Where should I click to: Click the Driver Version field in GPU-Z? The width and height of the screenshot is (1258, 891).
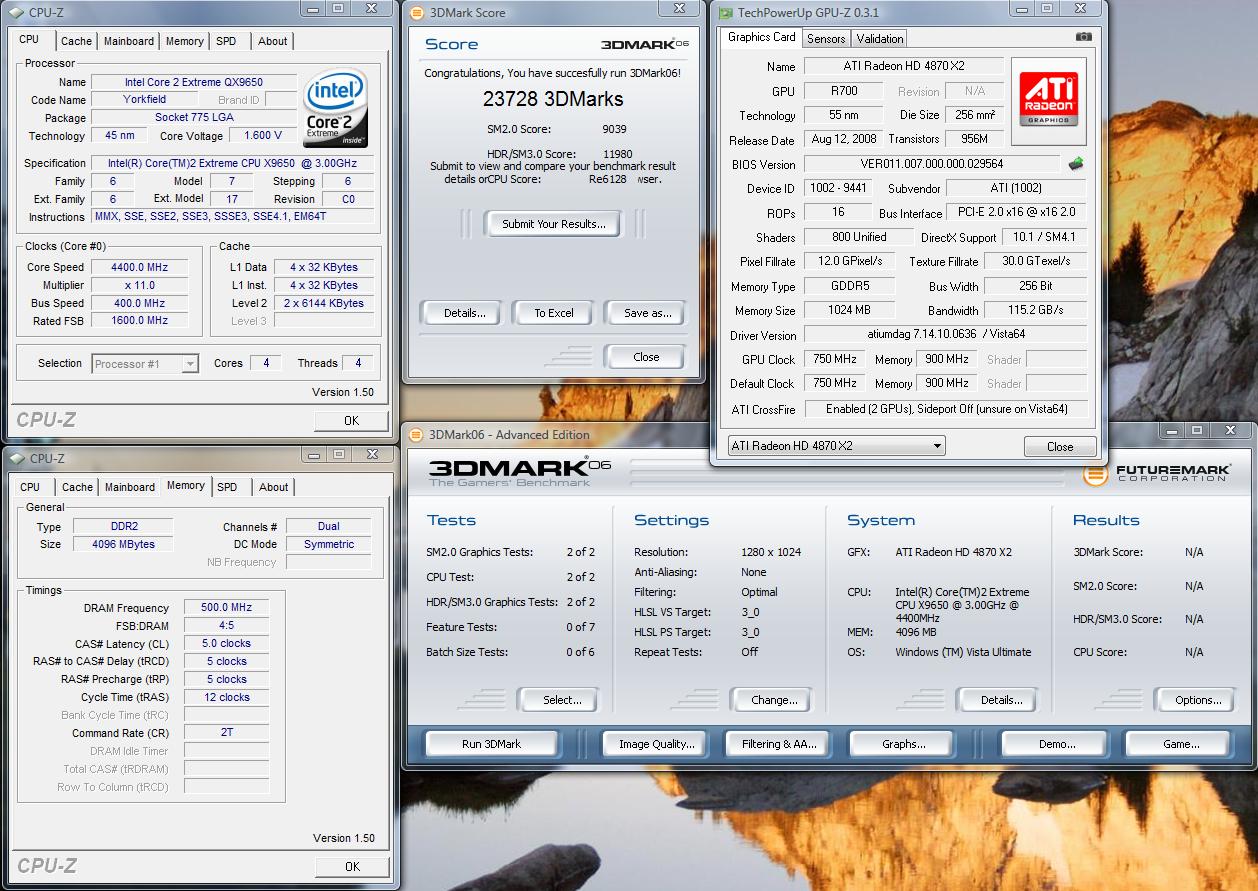(x=945, y=335)
